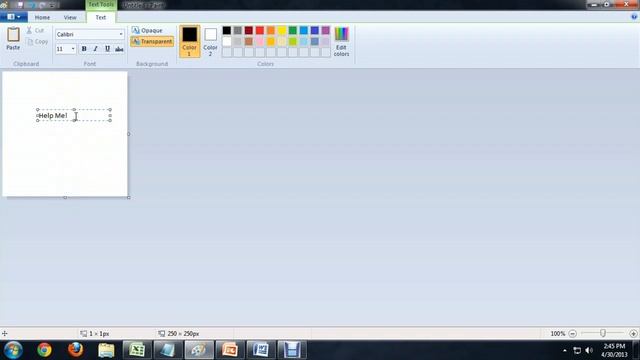Open Edit colors dialog
Viewport: 640px width, 360px height.
(x=341, y=42)
